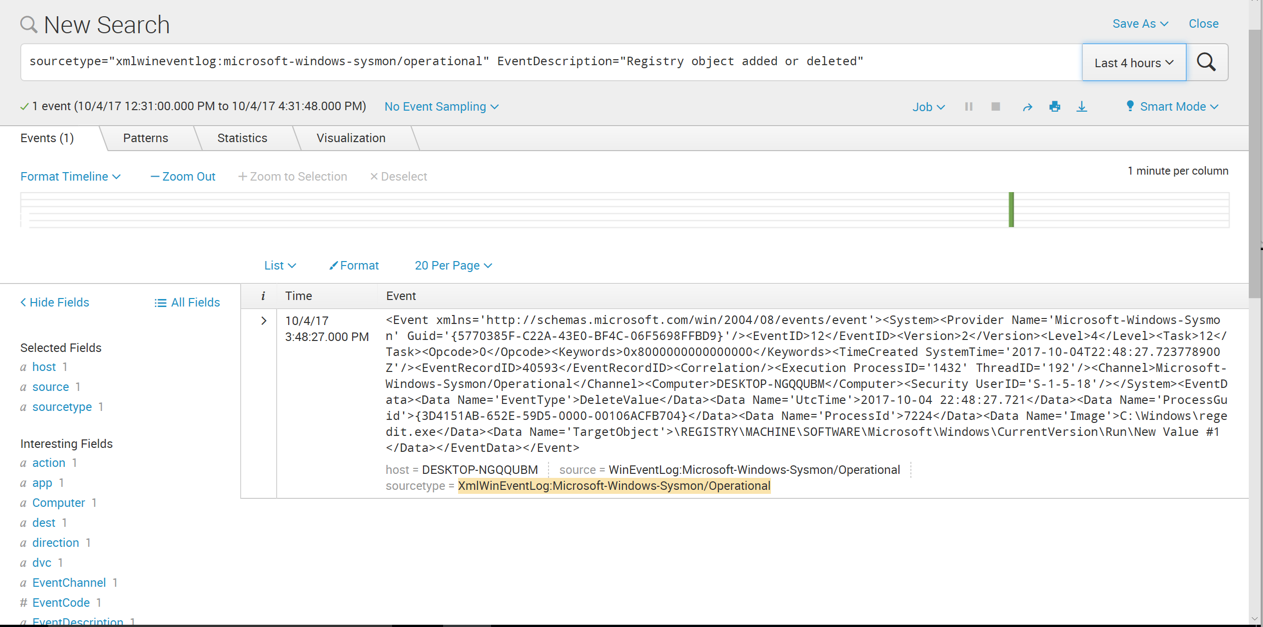Select the dest field
This screenshot has height=627, width=1263.
coord(43,523)
